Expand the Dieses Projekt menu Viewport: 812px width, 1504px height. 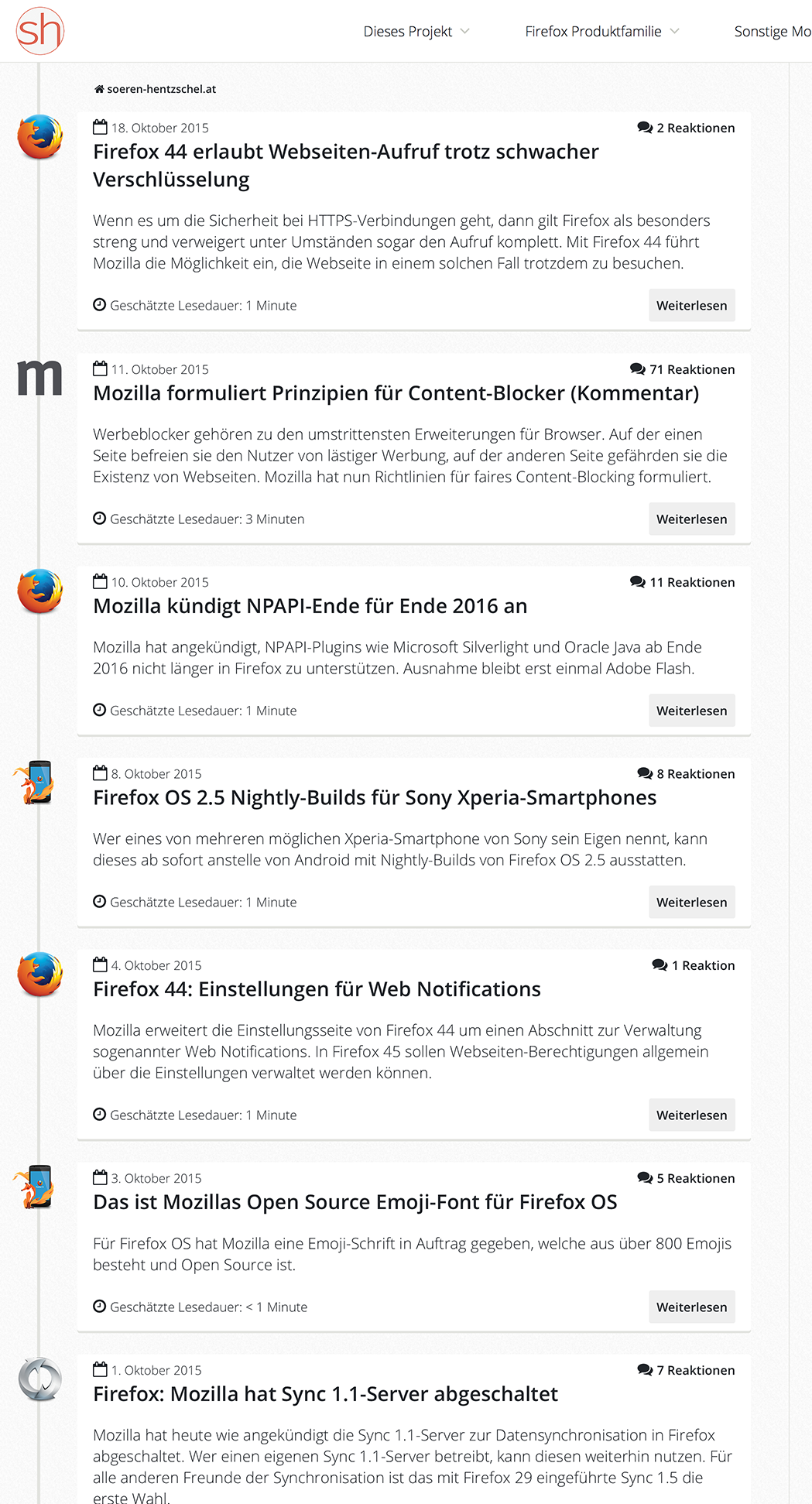[x=416, y=31]
